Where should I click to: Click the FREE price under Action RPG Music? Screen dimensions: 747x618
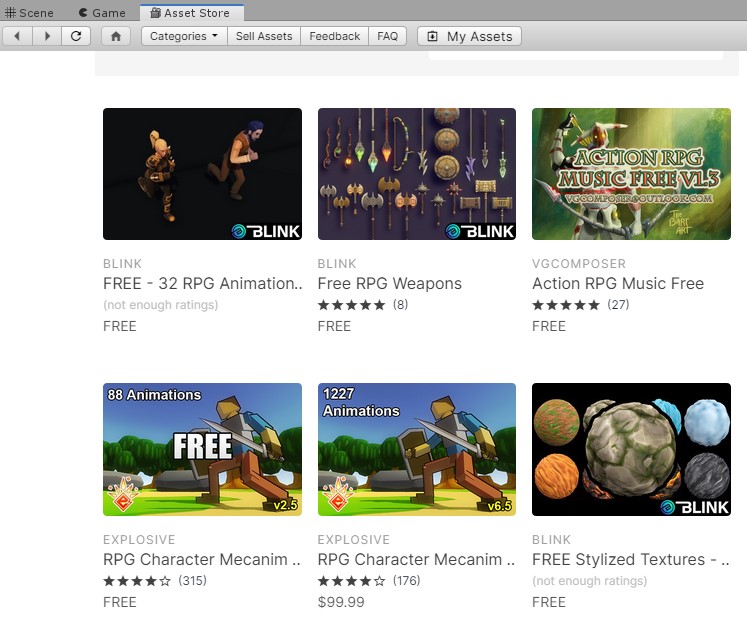[x=549, y=326]
